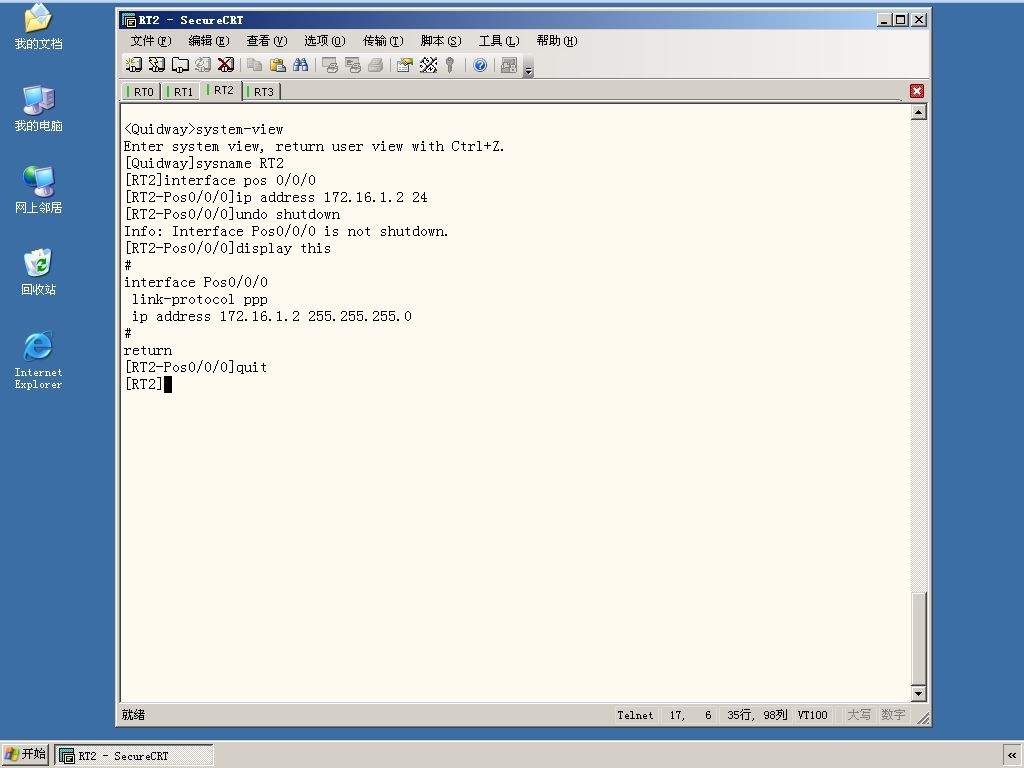Viewport: 1024px width, 768px height.
Task: Click the SecureCRT title bar icon
Action: (129, 20)
